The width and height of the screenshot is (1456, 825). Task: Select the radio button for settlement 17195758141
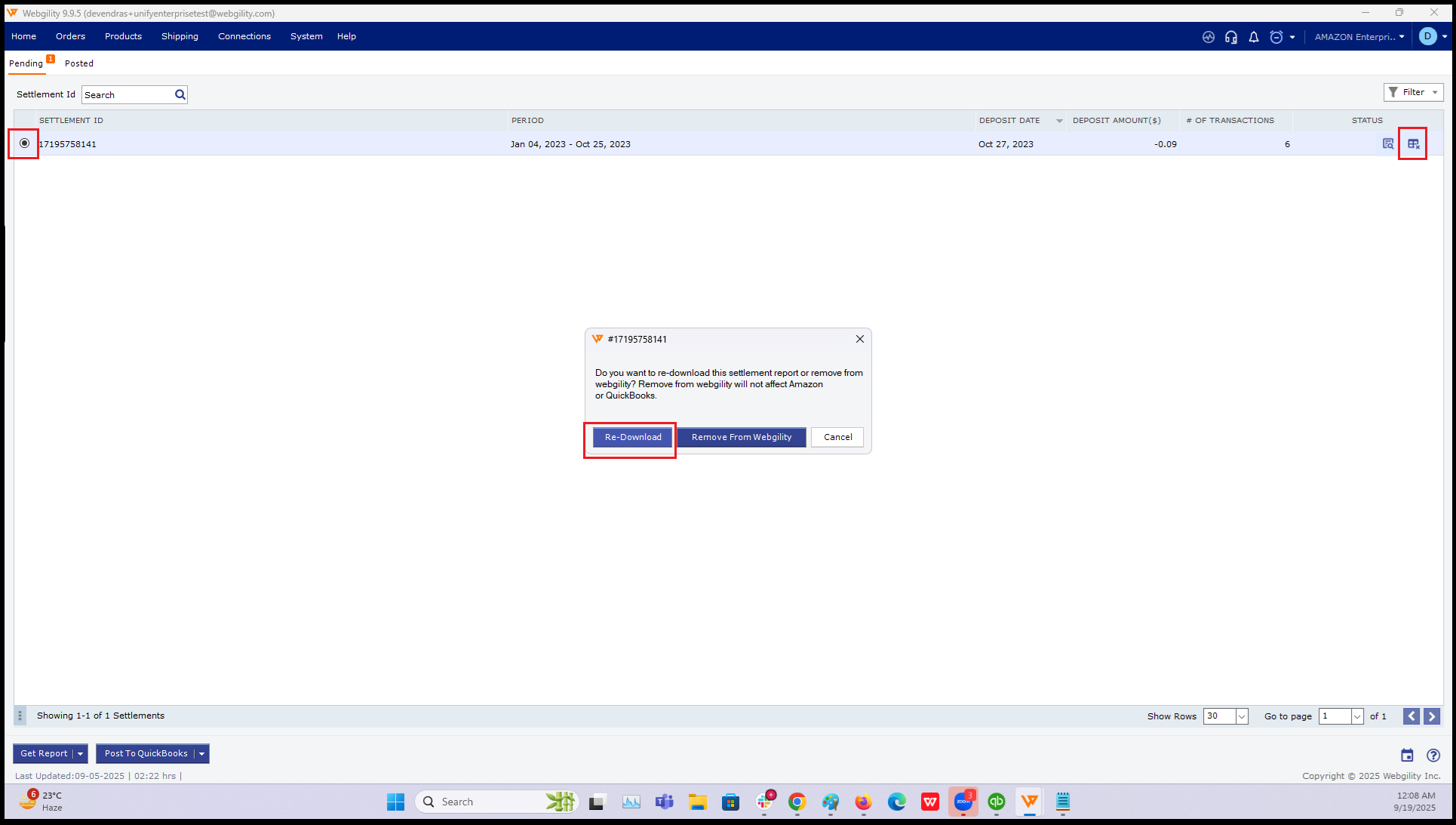[24, 143]
